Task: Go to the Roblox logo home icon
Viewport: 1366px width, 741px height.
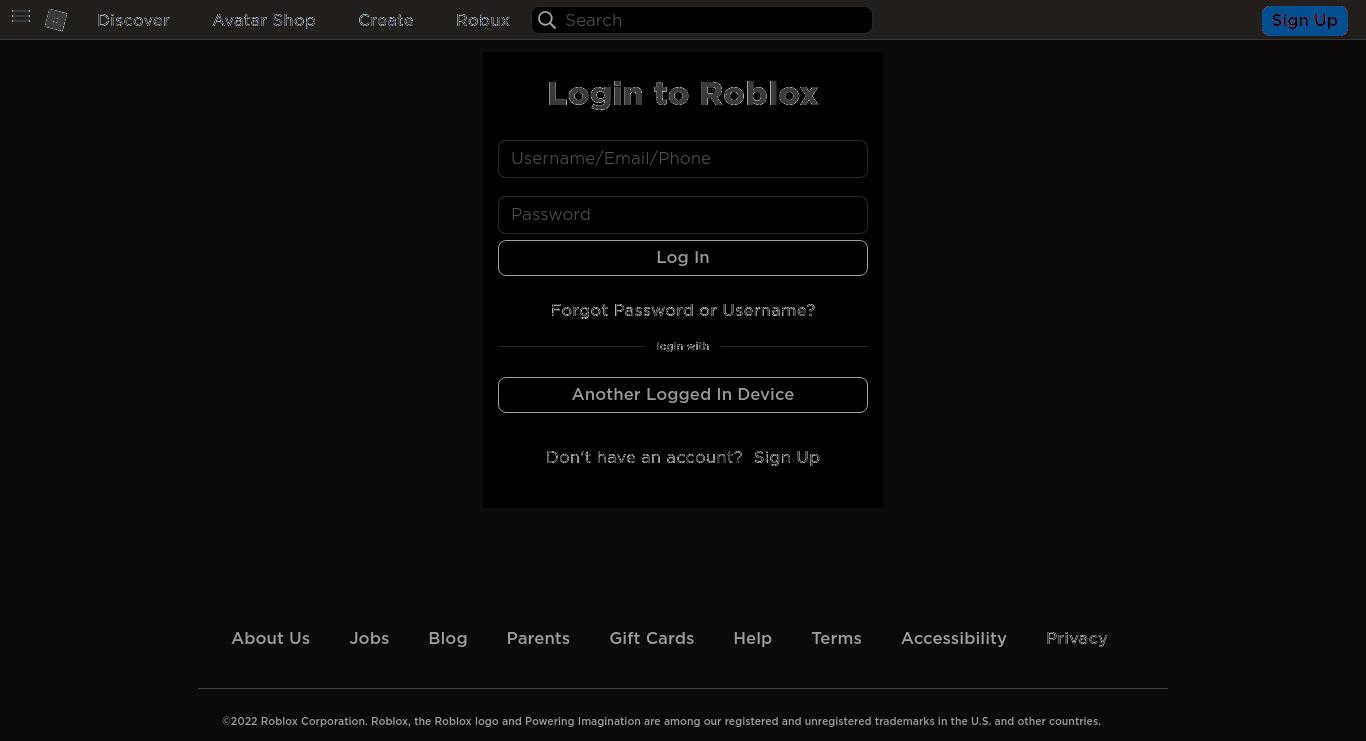Action: coord(56,20)
